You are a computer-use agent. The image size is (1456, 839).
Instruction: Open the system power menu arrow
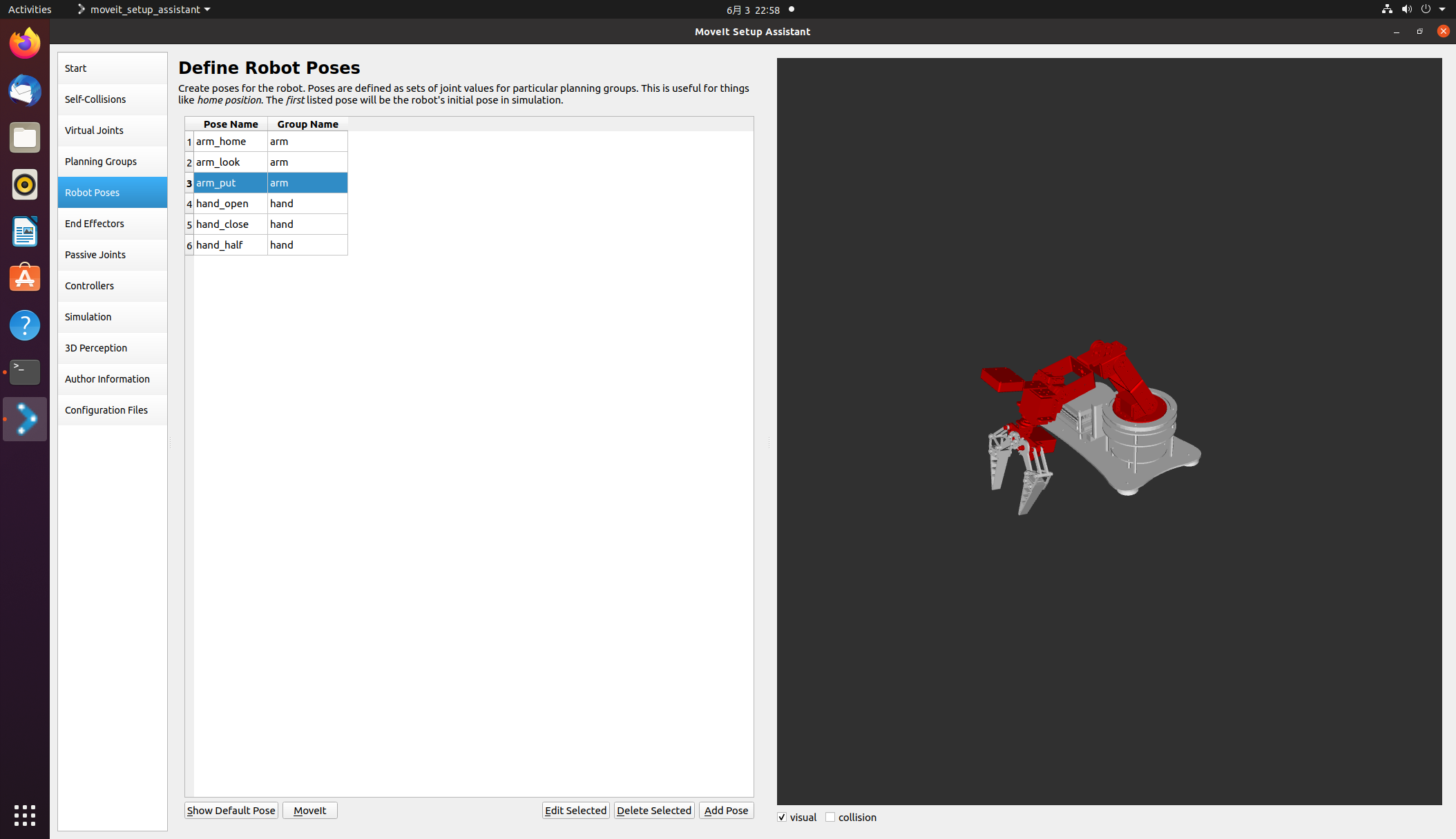point(1441,10)
